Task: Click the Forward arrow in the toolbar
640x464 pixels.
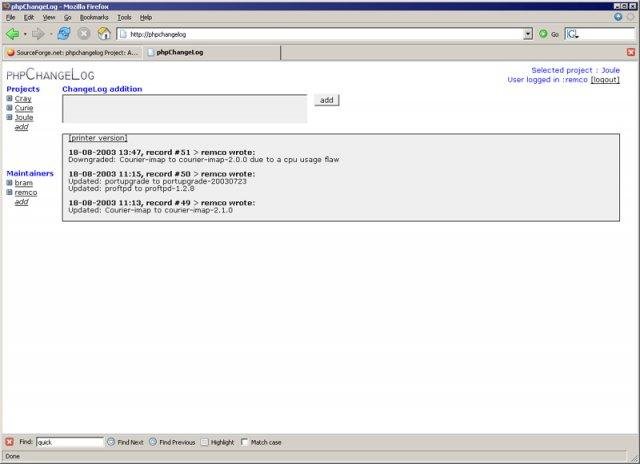Action: 38,34
